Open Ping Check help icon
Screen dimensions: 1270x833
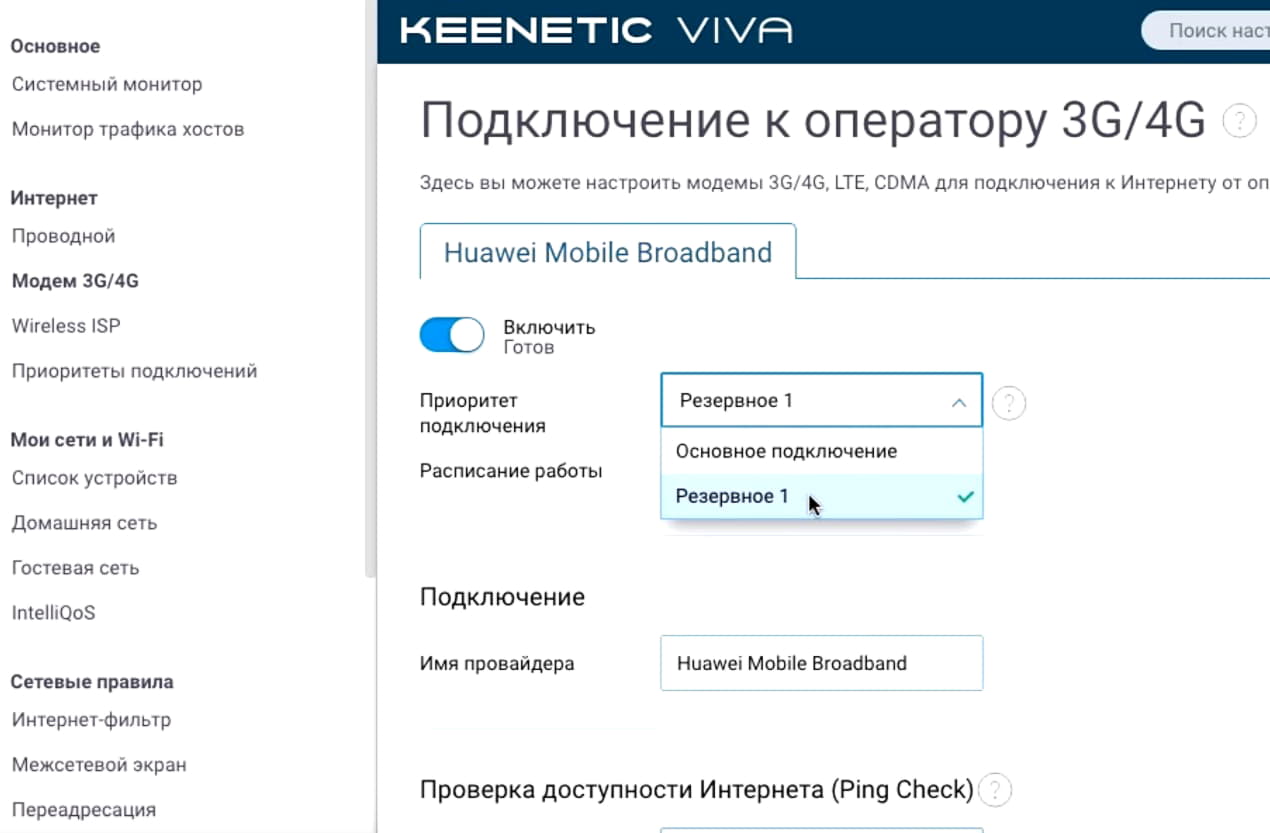[x=994, y=791]
